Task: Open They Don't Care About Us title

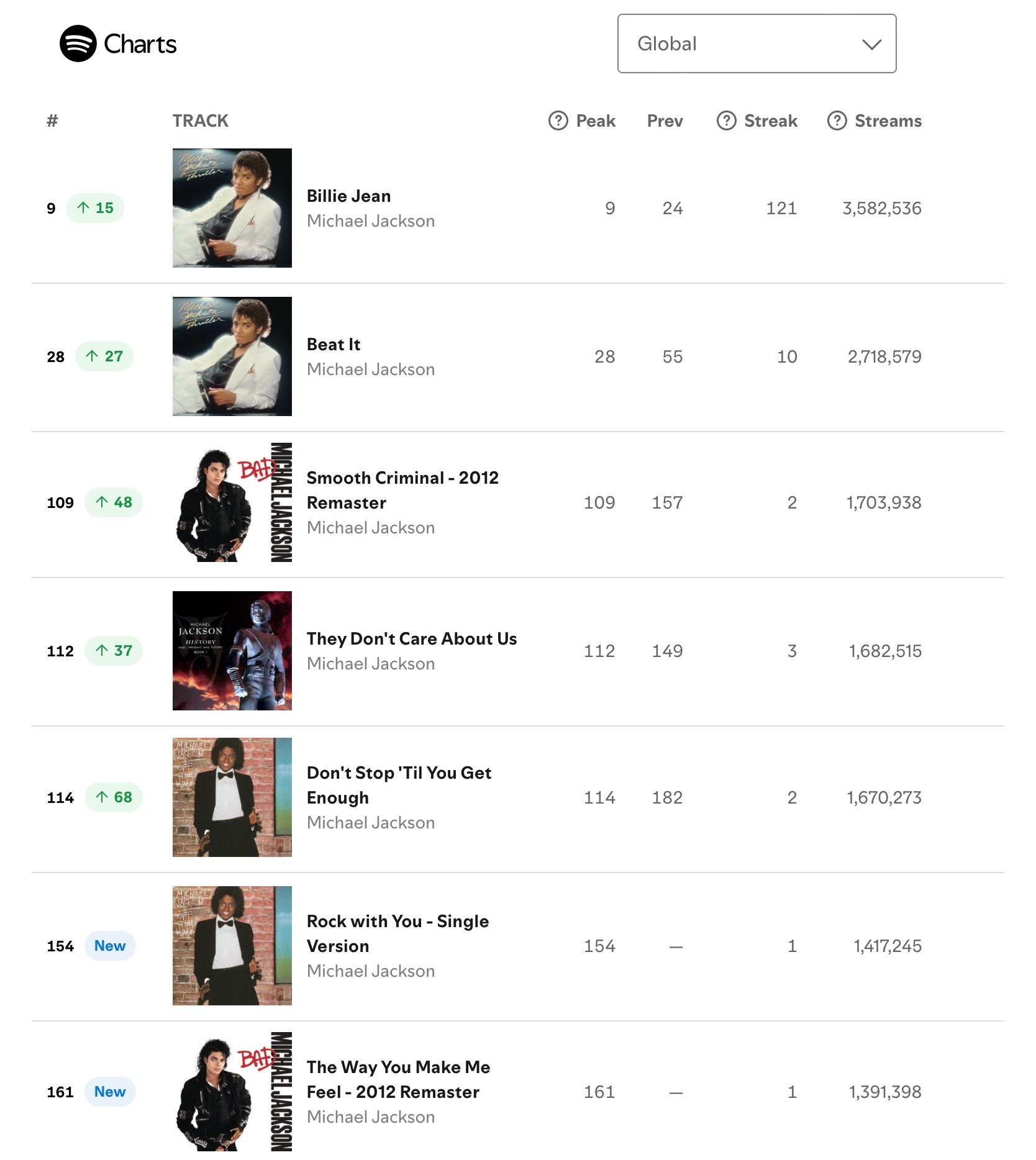Action: click(x=412, y=638)
